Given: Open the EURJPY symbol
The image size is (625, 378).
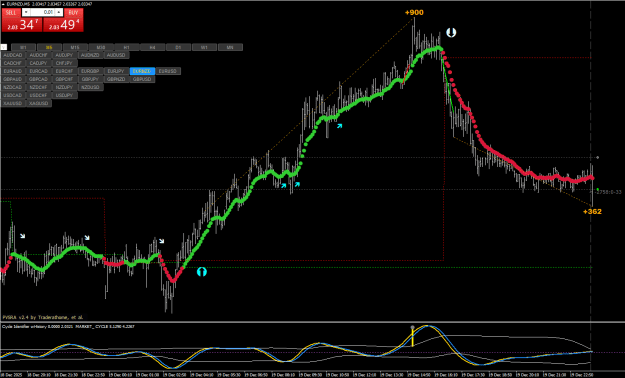Looking at the screenshot, I should 116,71.
